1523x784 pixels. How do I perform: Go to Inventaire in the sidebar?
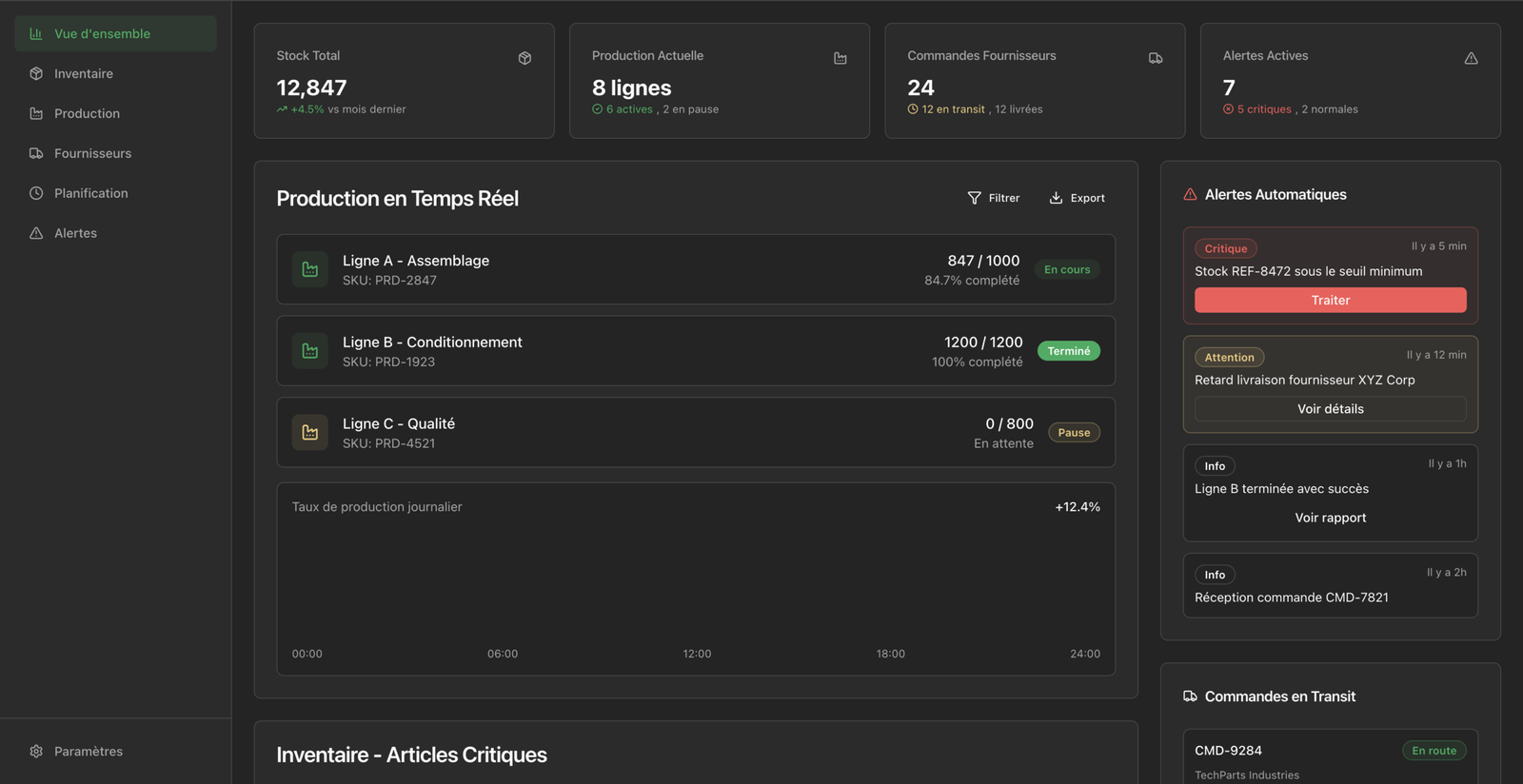click(115, 73)
